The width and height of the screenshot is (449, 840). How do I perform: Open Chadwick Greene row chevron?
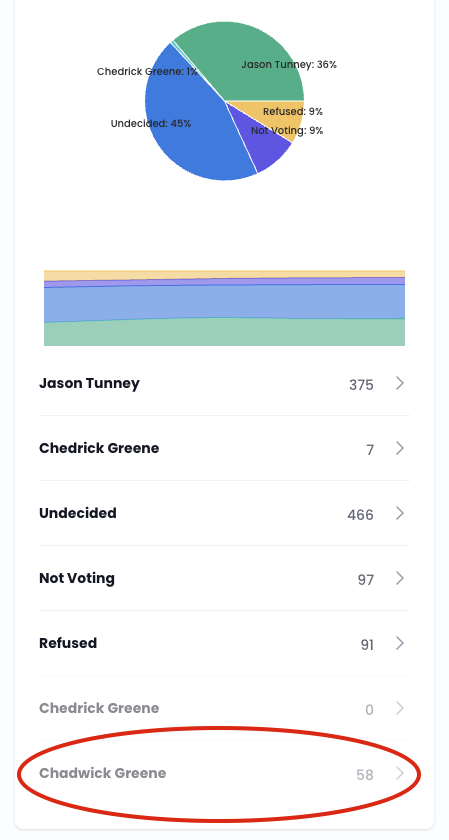400,773
